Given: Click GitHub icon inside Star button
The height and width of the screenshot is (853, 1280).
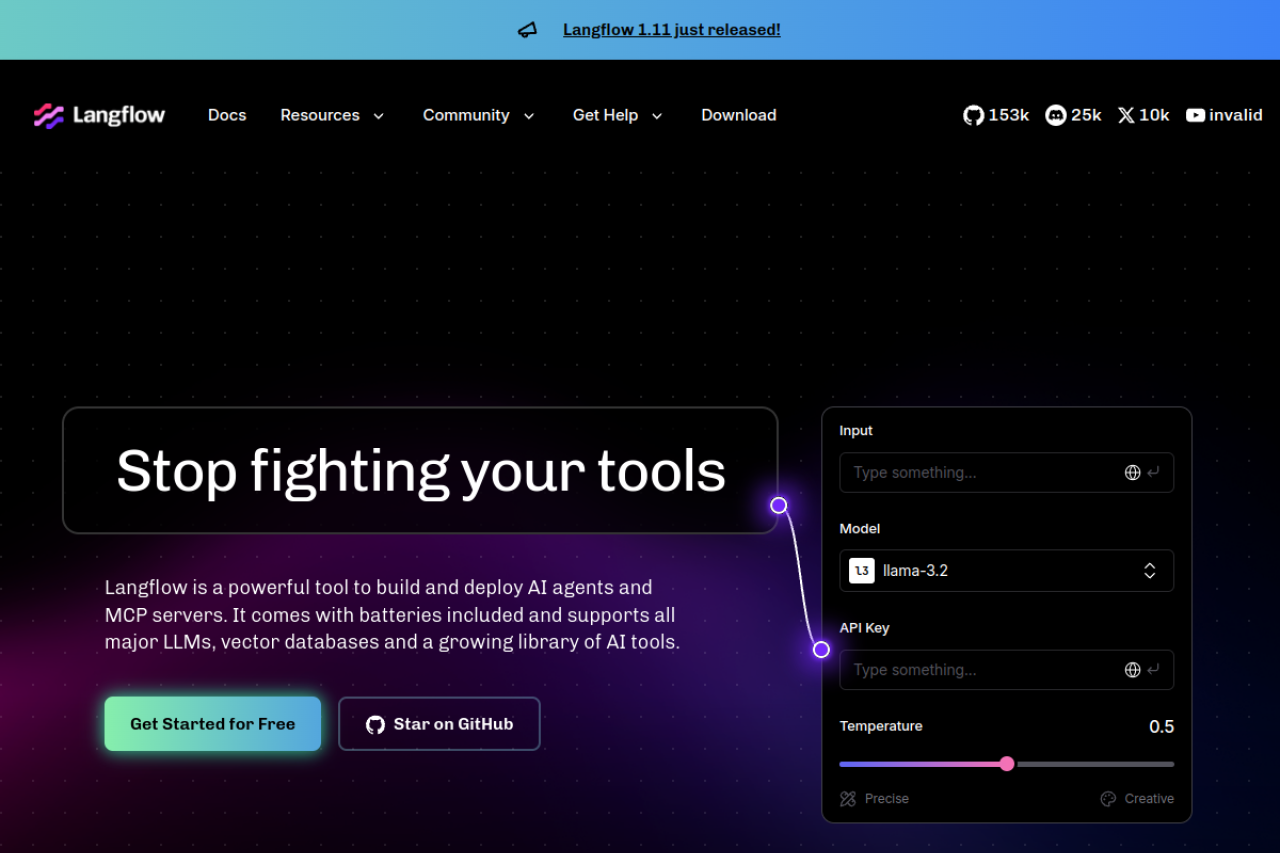Looking at the screenshot, I should (375, 725).
